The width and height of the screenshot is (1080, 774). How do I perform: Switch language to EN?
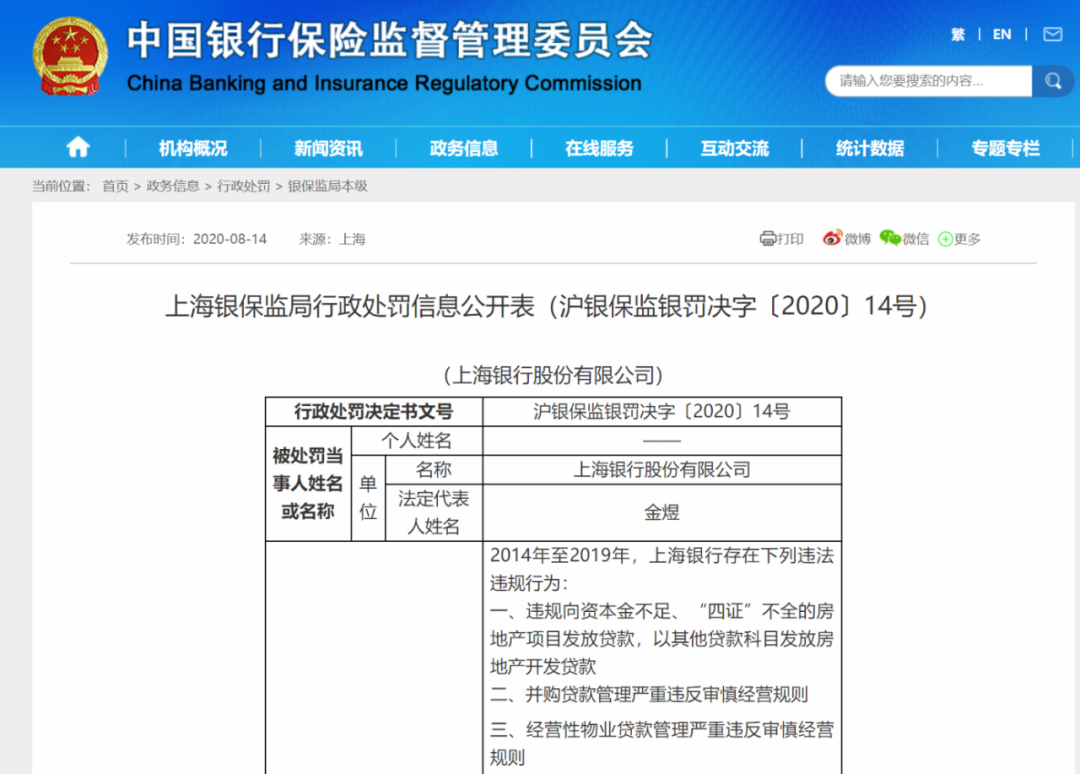[1002, 34]
